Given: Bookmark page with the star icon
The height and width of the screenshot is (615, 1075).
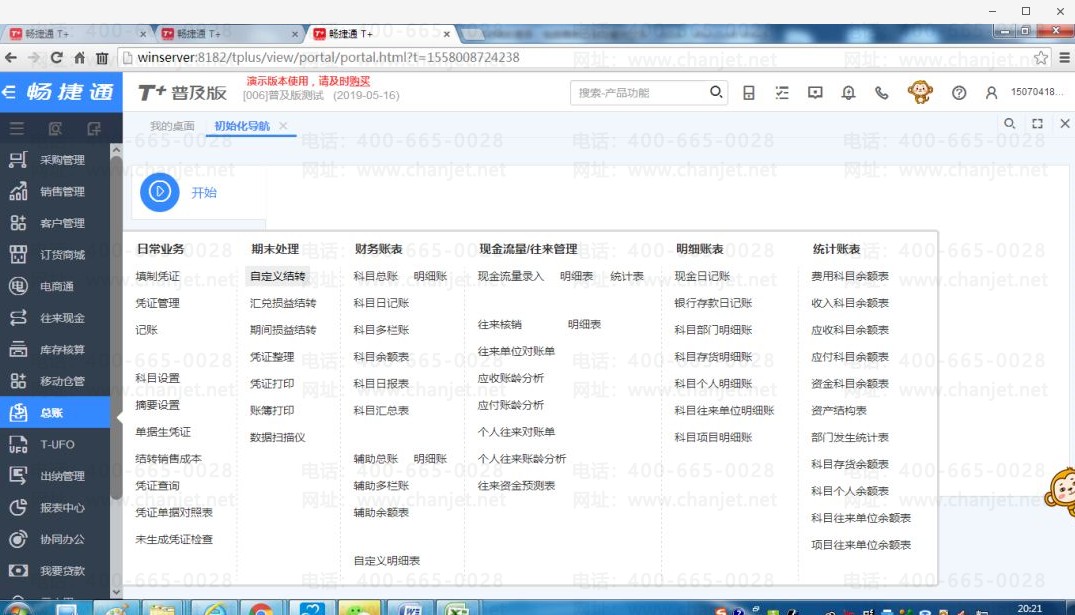Looking at the screenshot, I should pyautogui.click(x=1041, y=58).
